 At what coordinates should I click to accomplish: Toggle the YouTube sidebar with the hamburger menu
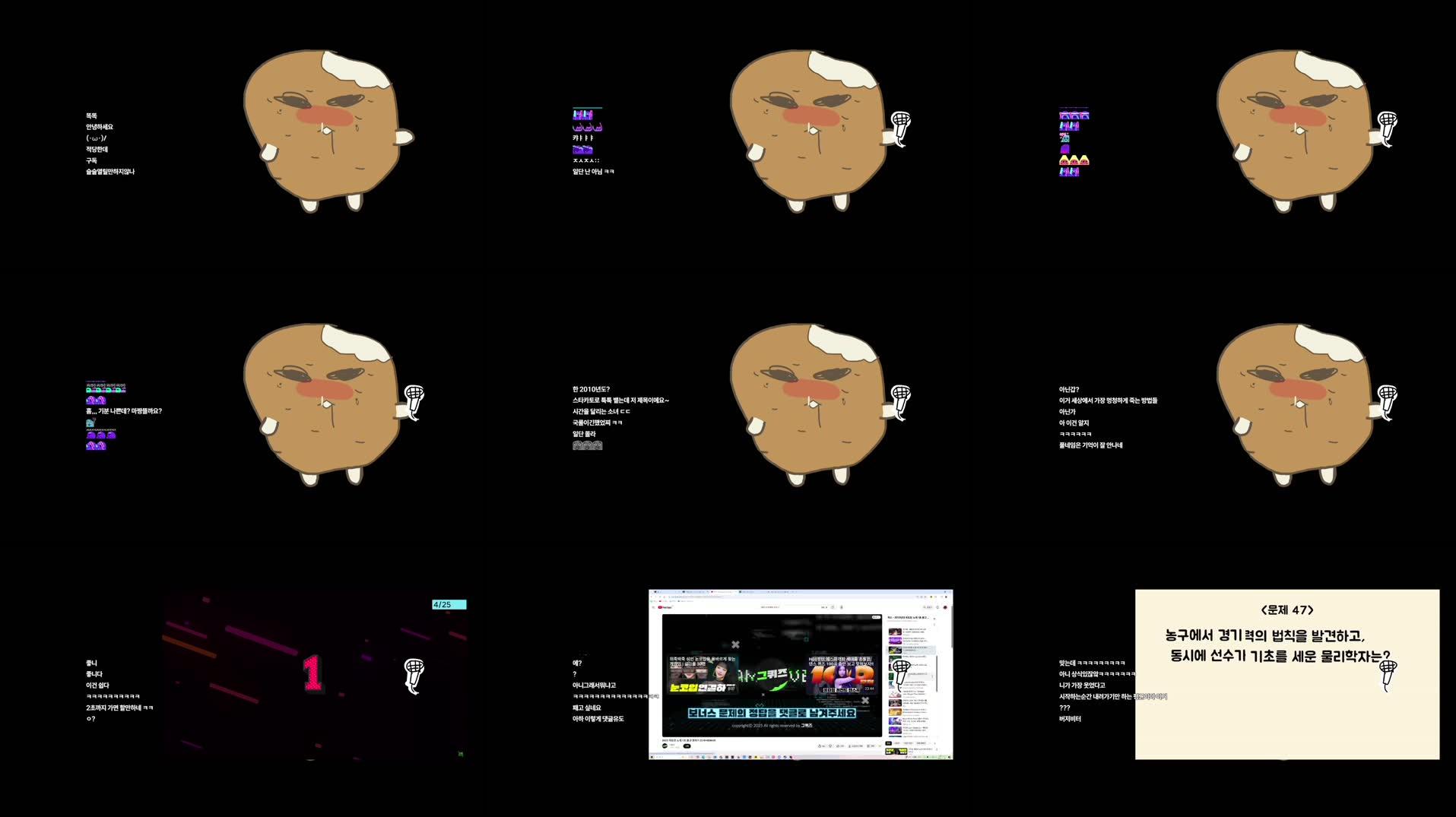click(653, 607)
